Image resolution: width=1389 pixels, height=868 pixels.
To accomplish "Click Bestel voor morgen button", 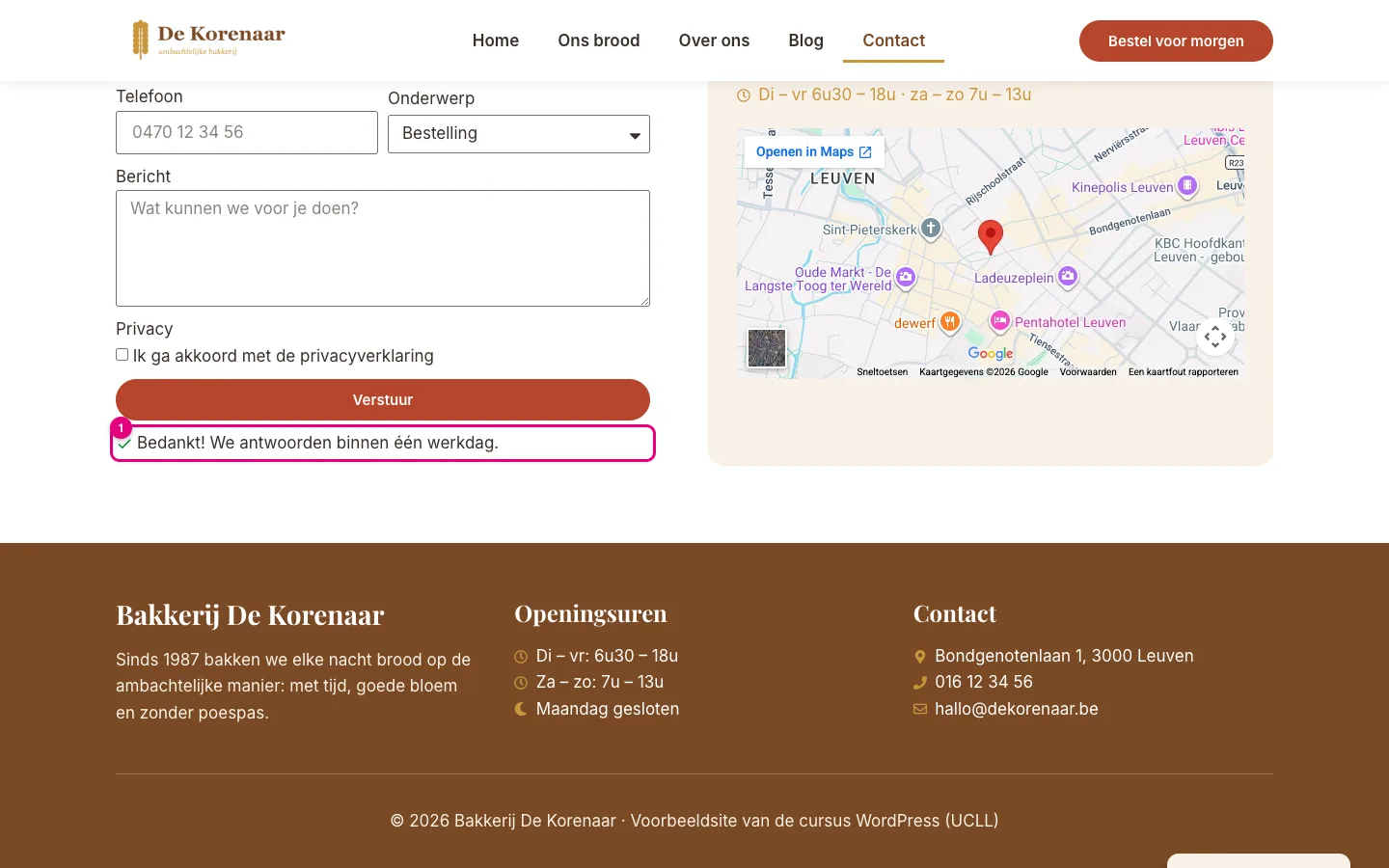I will pyautogui.click(x=1176, y=41).
